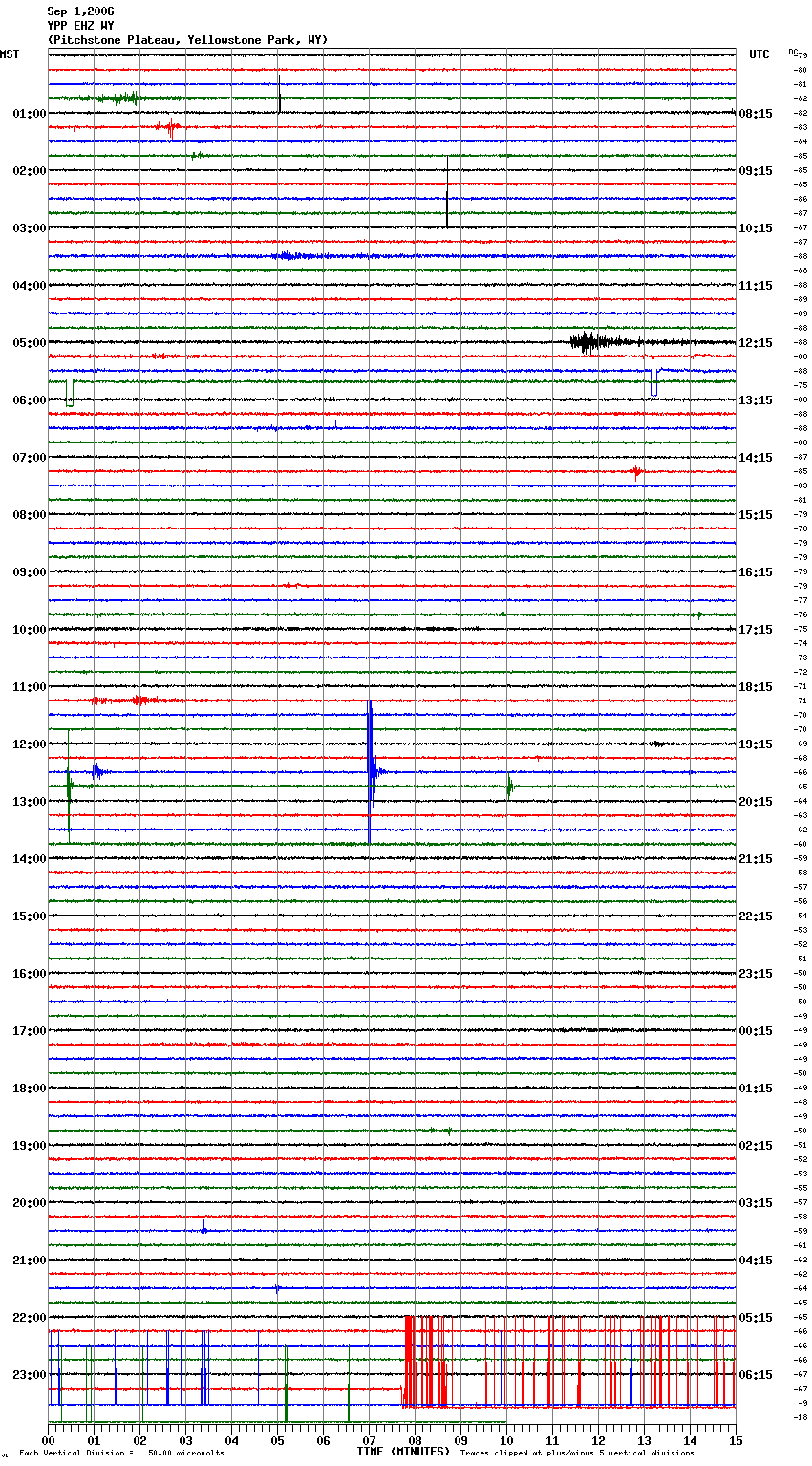Click the "09:00" MST time label
The image size is (812, 1466).
pyautogui.click(x=30, y=572)
